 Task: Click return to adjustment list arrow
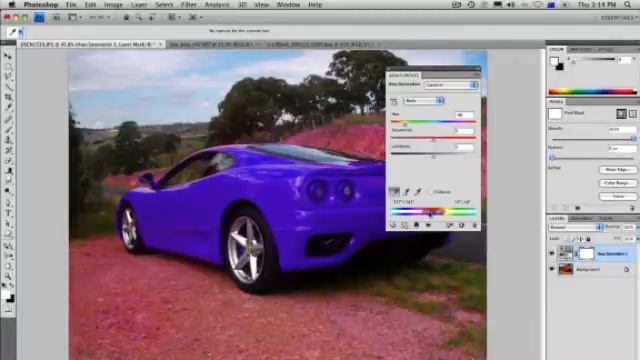pyautogui.click(x=393, y=225)
